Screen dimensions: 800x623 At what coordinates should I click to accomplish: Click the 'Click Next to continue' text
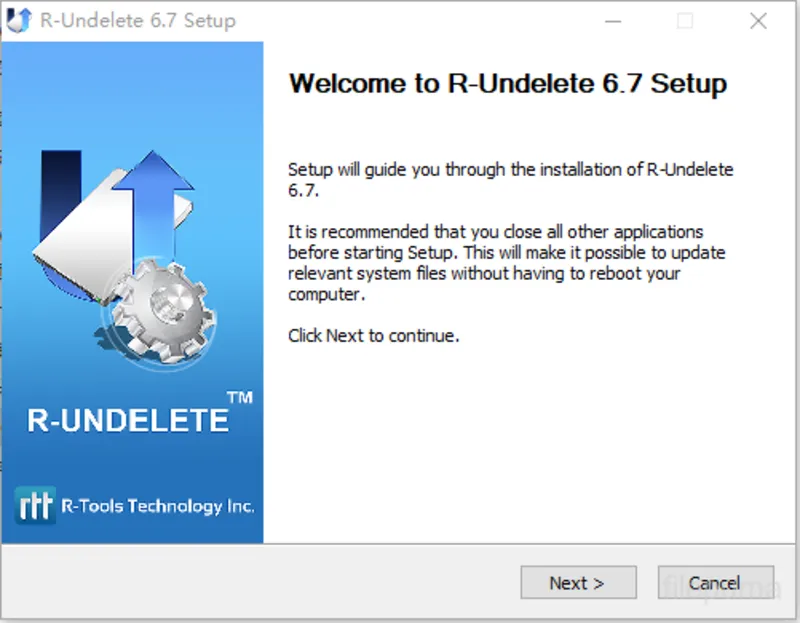click(373, 336)
